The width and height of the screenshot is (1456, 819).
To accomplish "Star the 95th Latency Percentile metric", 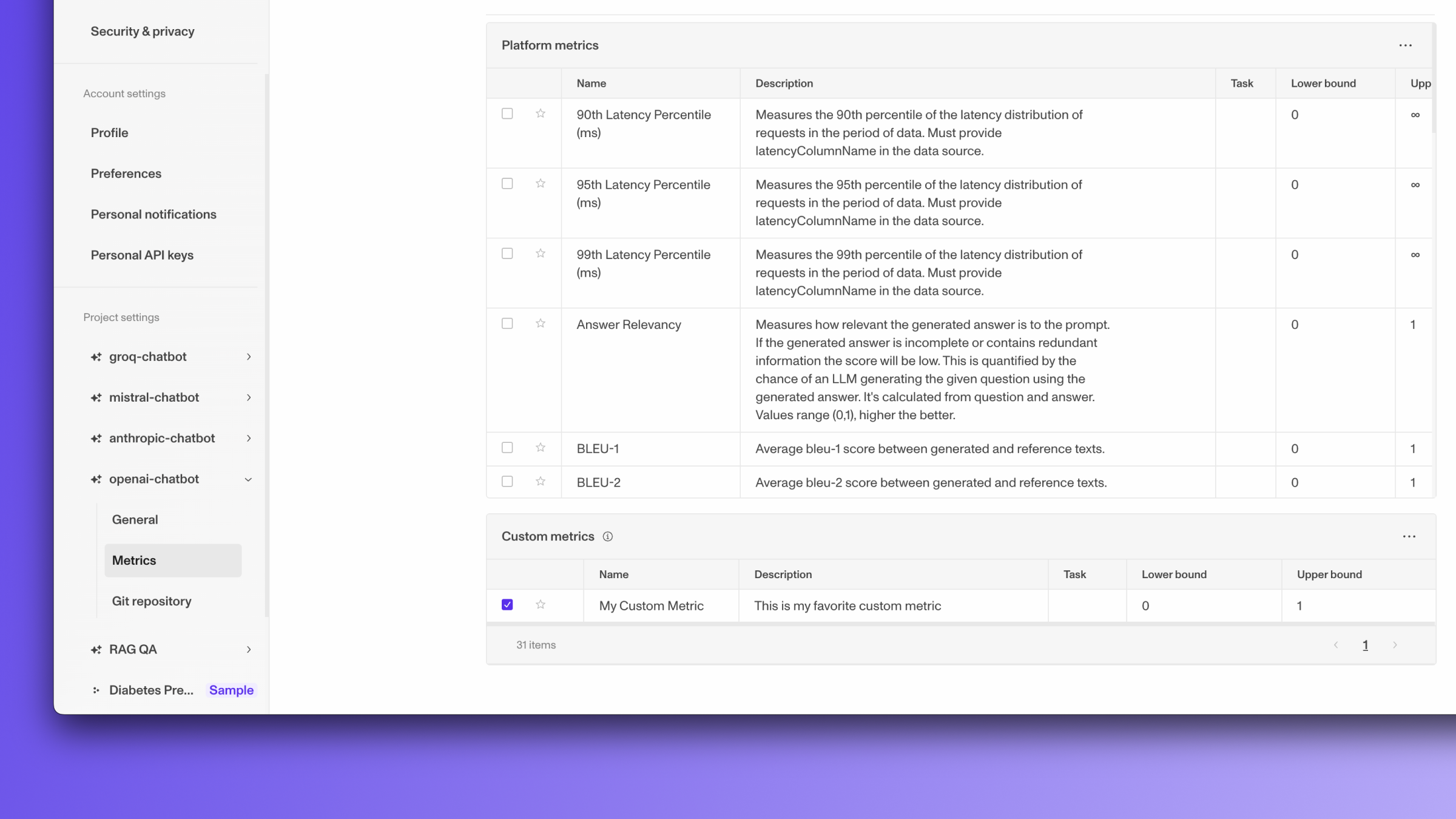I will [x=540, y=184].
